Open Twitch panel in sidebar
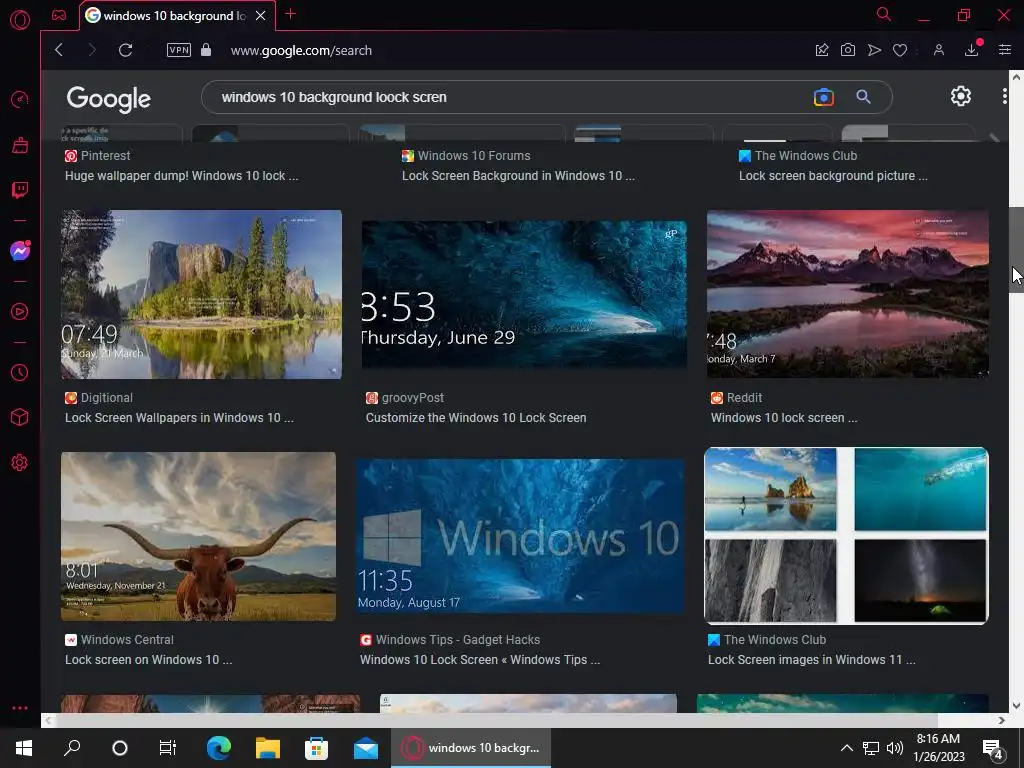1024x768 pixels. pos(20,191)
